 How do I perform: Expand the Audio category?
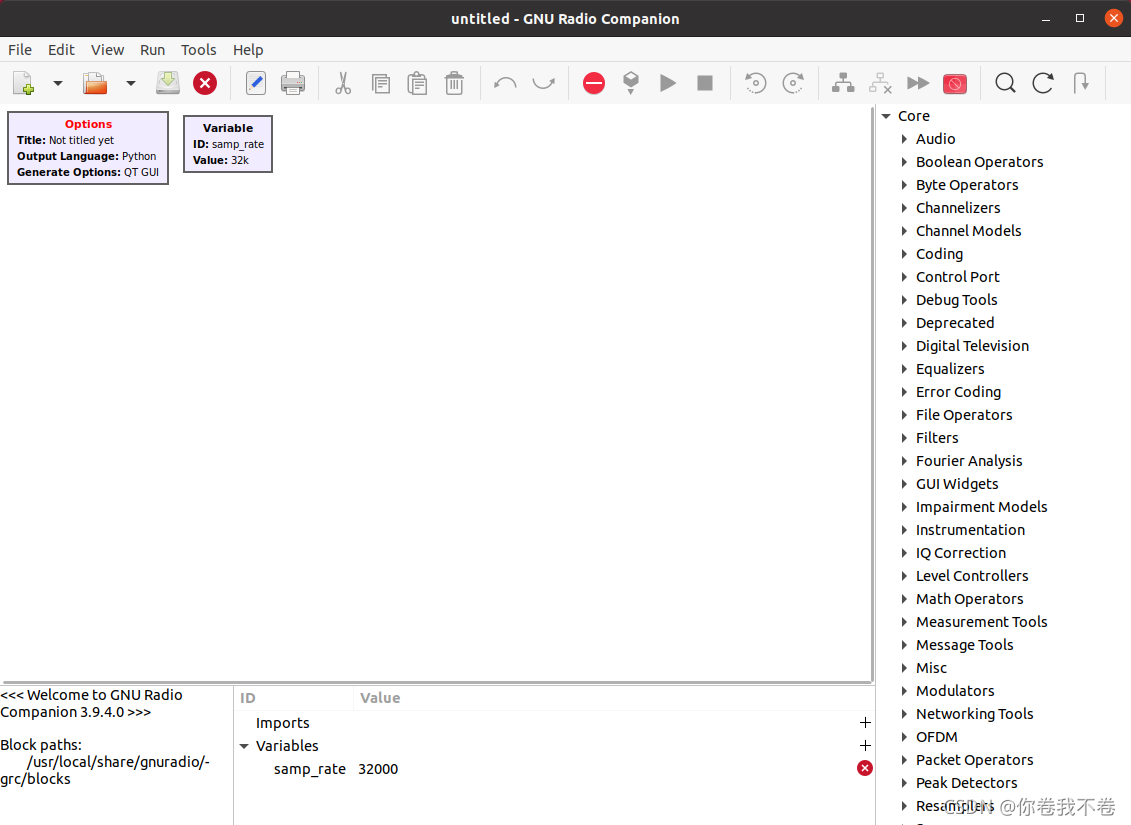(904, 139)
